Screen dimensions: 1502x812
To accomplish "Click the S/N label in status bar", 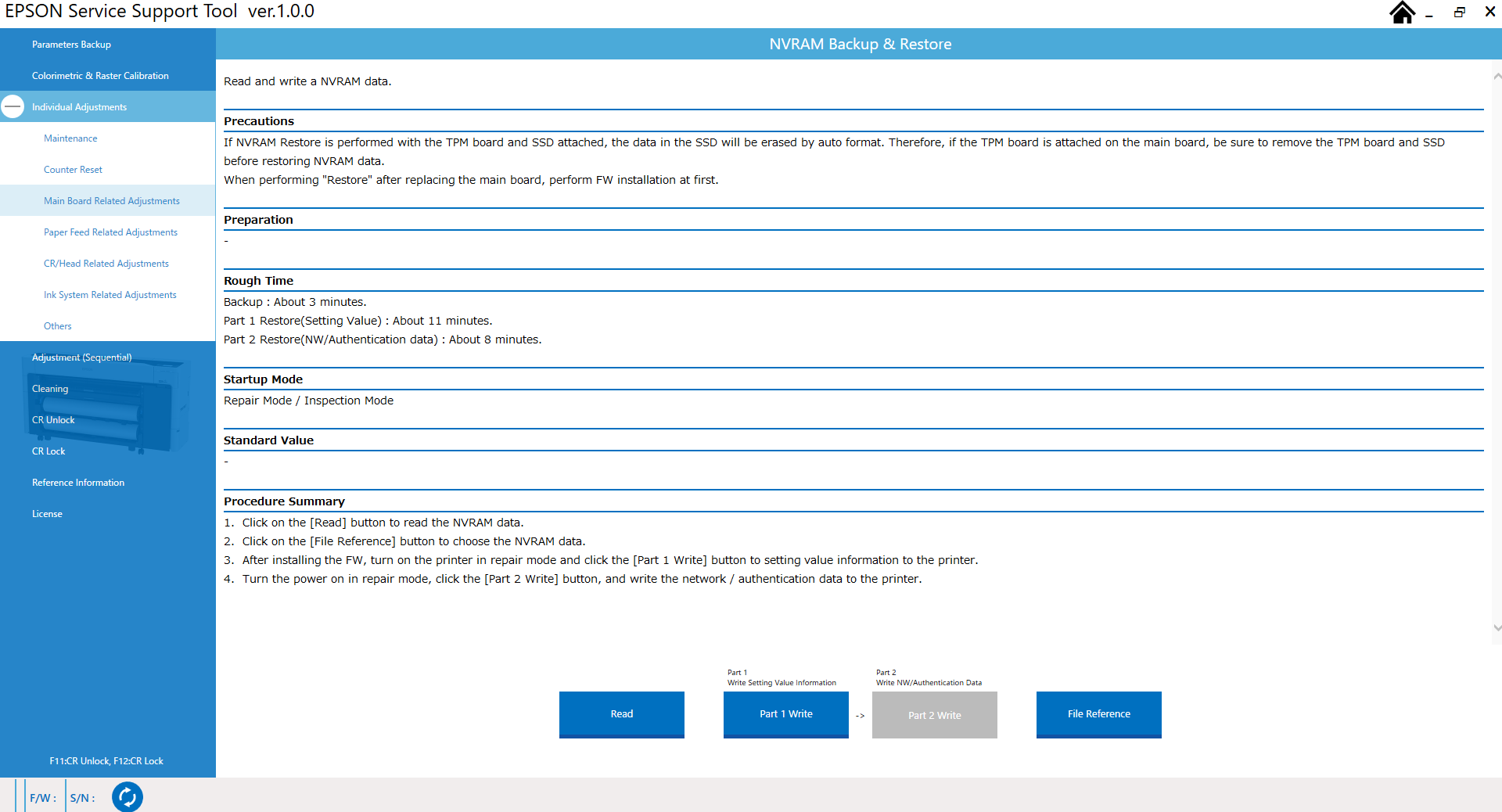I will [x=82, y=798].
